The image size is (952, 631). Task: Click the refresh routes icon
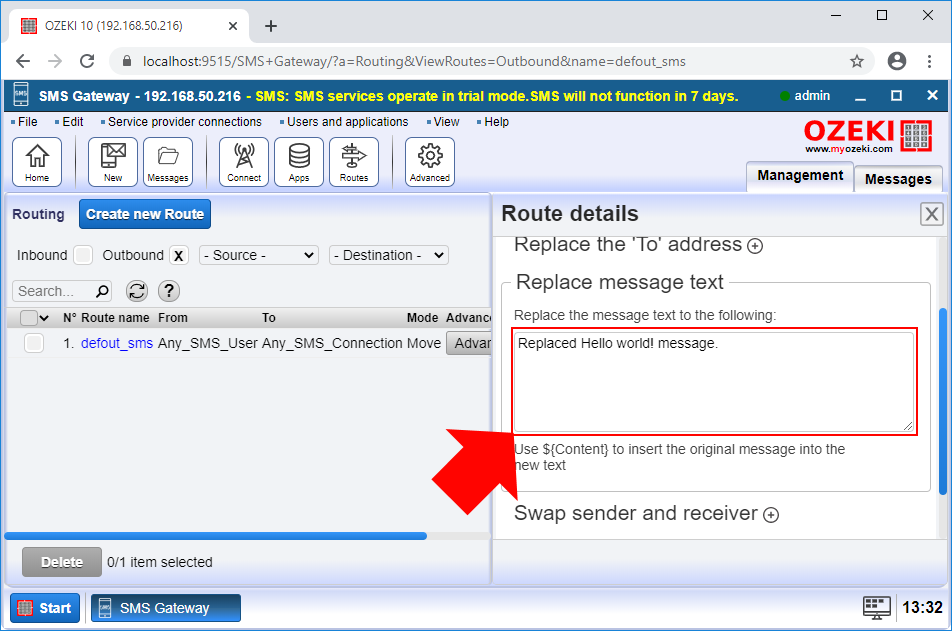click(x=137, y=291)
